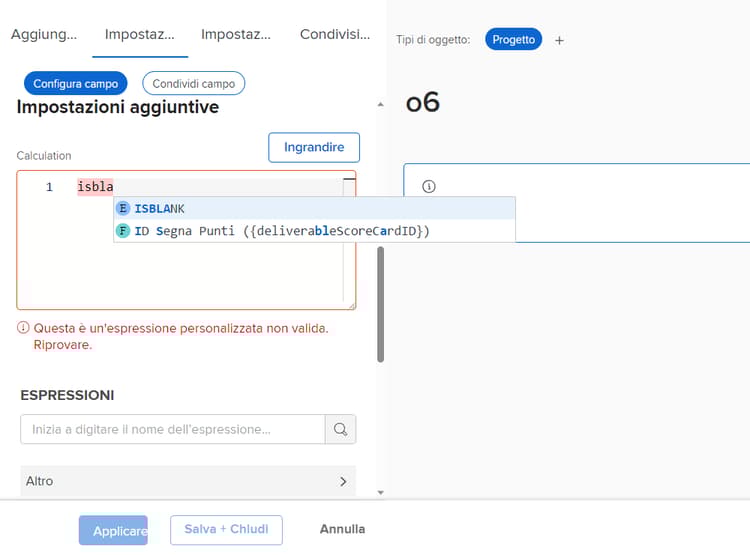Click the E icon beside ISBLANK
Viewport: 750px width, 555px height.
(123, 208)
